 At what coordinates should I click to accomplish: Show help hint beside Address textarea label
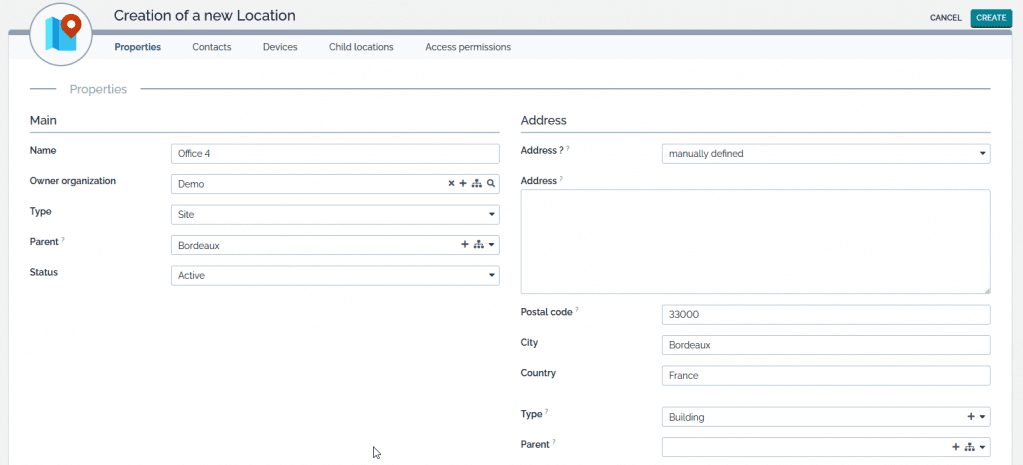[562, 179]
